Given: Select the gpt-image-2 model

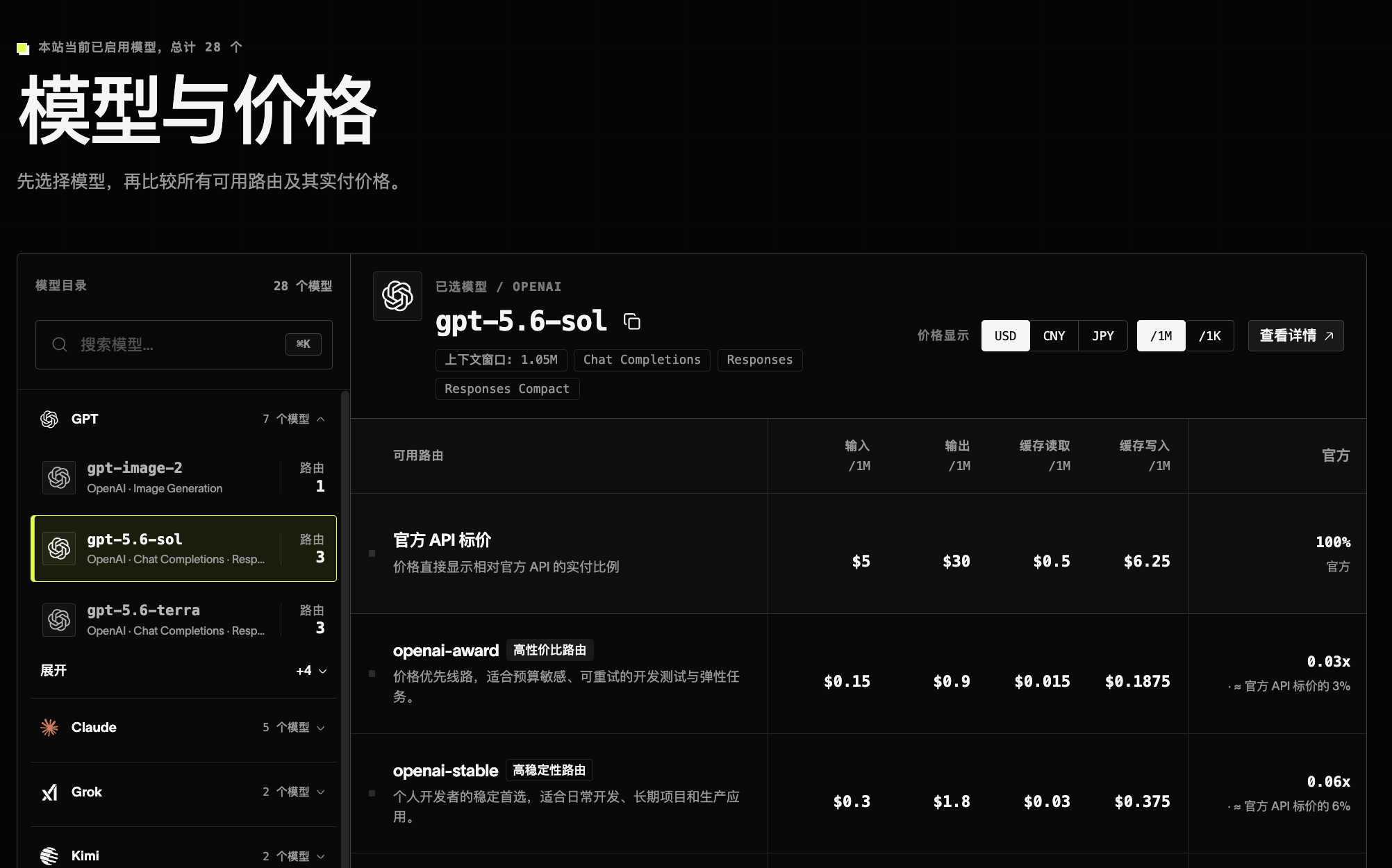Looking at the screenshot, I should (183, 478).
